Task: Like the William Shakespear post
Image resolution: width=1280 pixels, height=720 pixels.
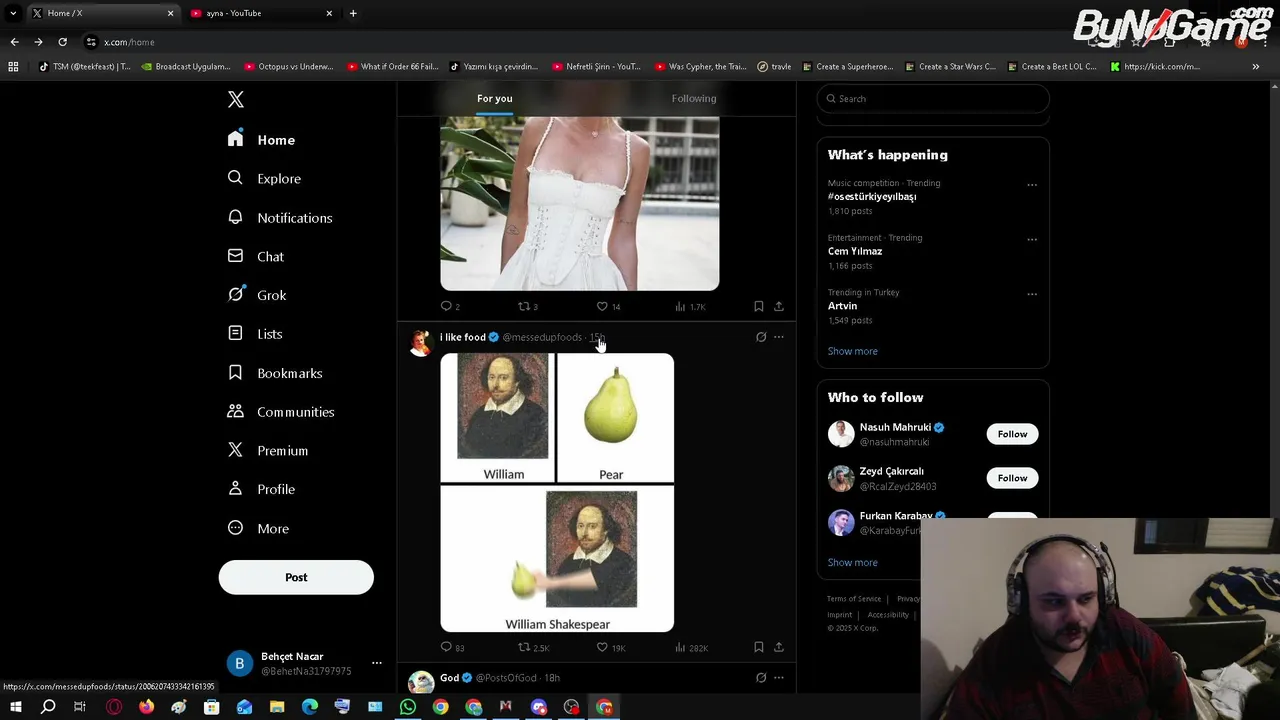Action: point(610,647)
